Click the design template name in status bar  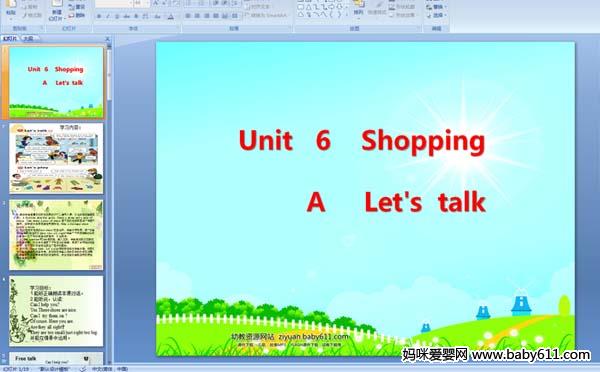coord(55,369)
